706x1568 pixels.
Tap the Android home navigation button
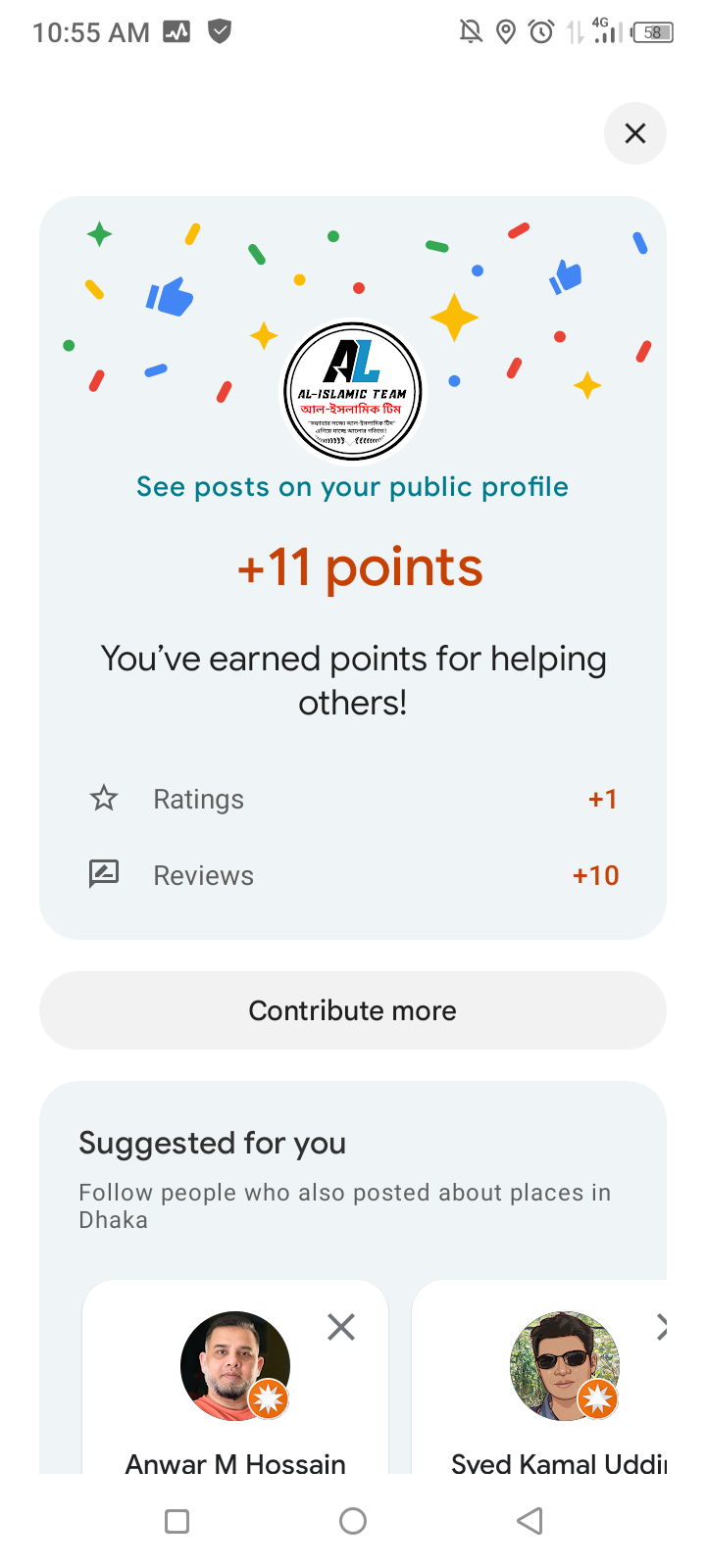[x=353, y=1521]
